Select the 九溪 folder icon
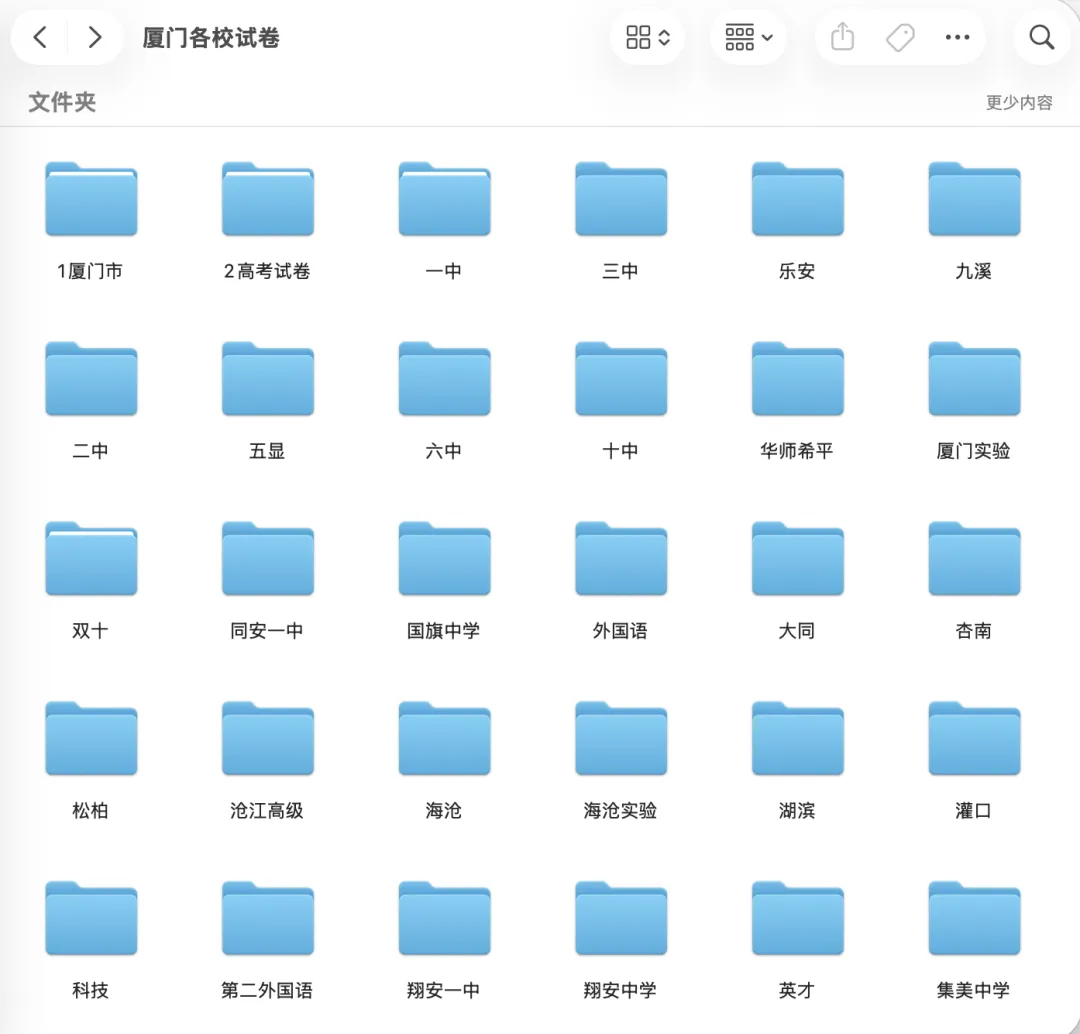This screenshot has width=1080, height=1034. coord(975,199)
